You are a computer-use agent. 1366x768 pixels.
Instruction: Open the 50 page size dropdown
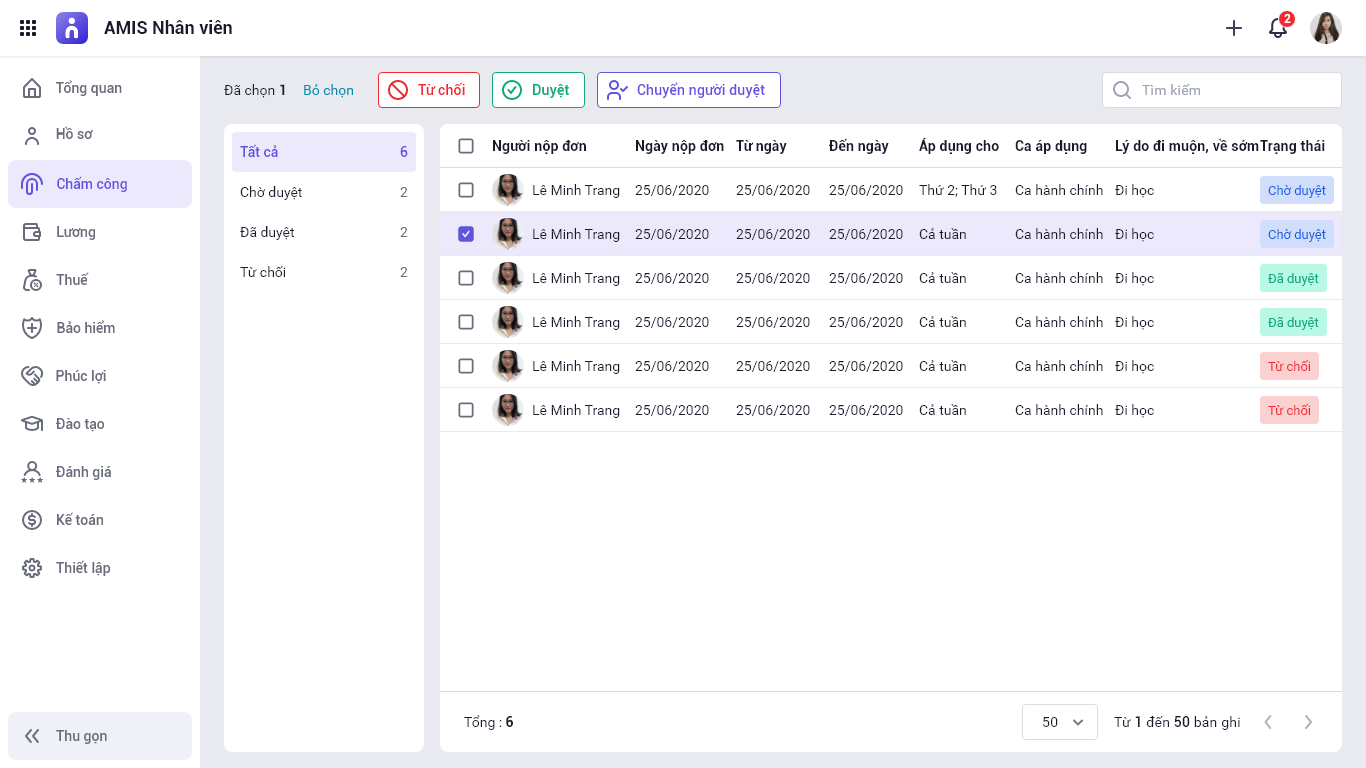1060,722
